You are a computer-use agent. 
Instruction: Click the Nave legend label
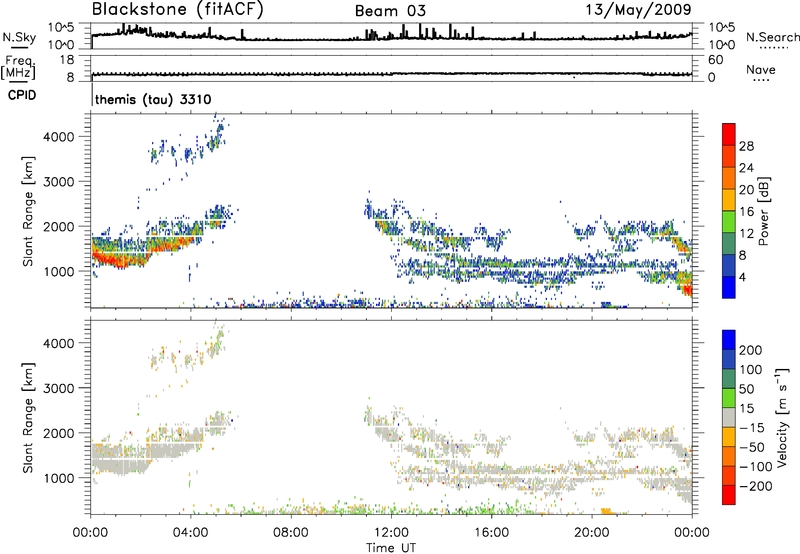761,69
